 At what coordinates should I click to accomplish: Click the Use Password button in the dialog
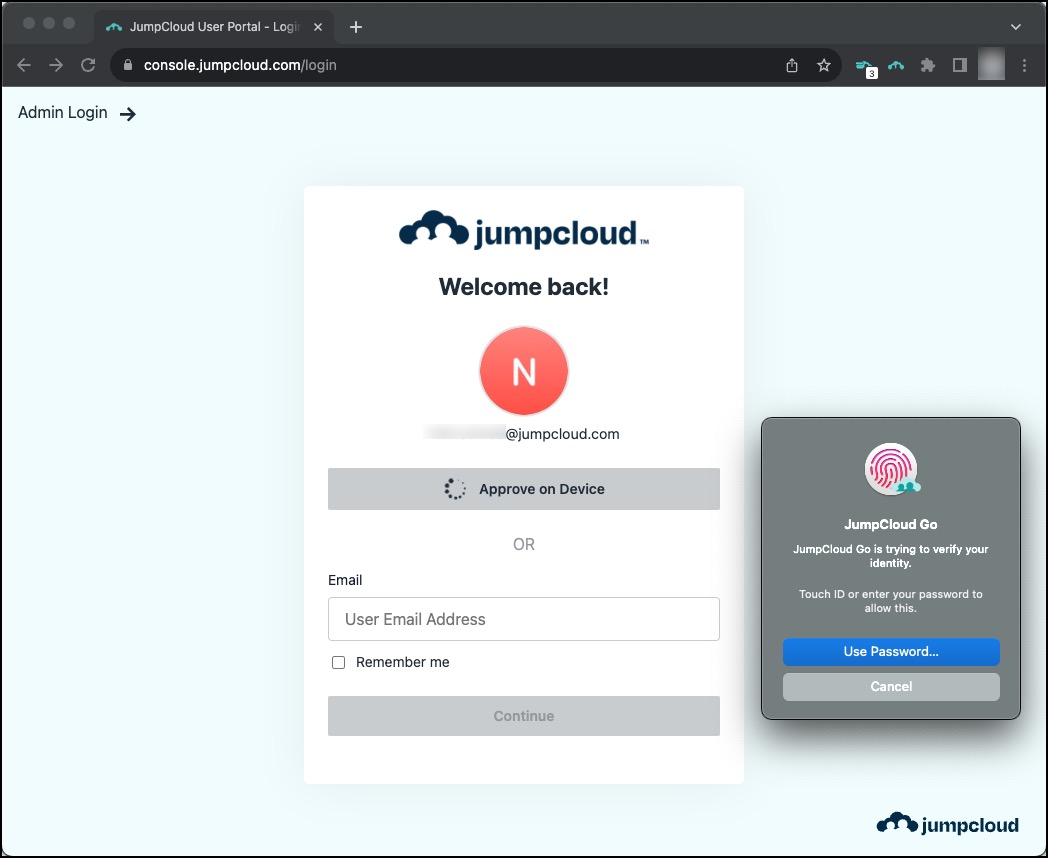(890, 652)
